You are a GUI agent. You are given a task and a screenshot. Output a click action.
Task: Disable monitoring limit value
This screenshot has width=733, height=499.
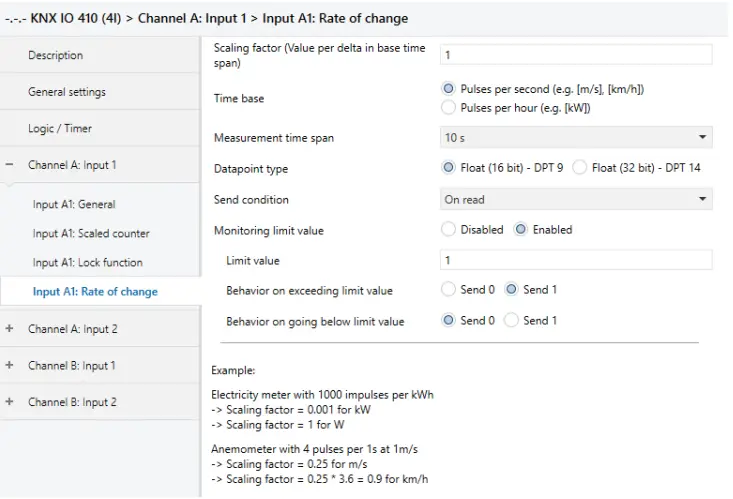(x=449, y=229)
